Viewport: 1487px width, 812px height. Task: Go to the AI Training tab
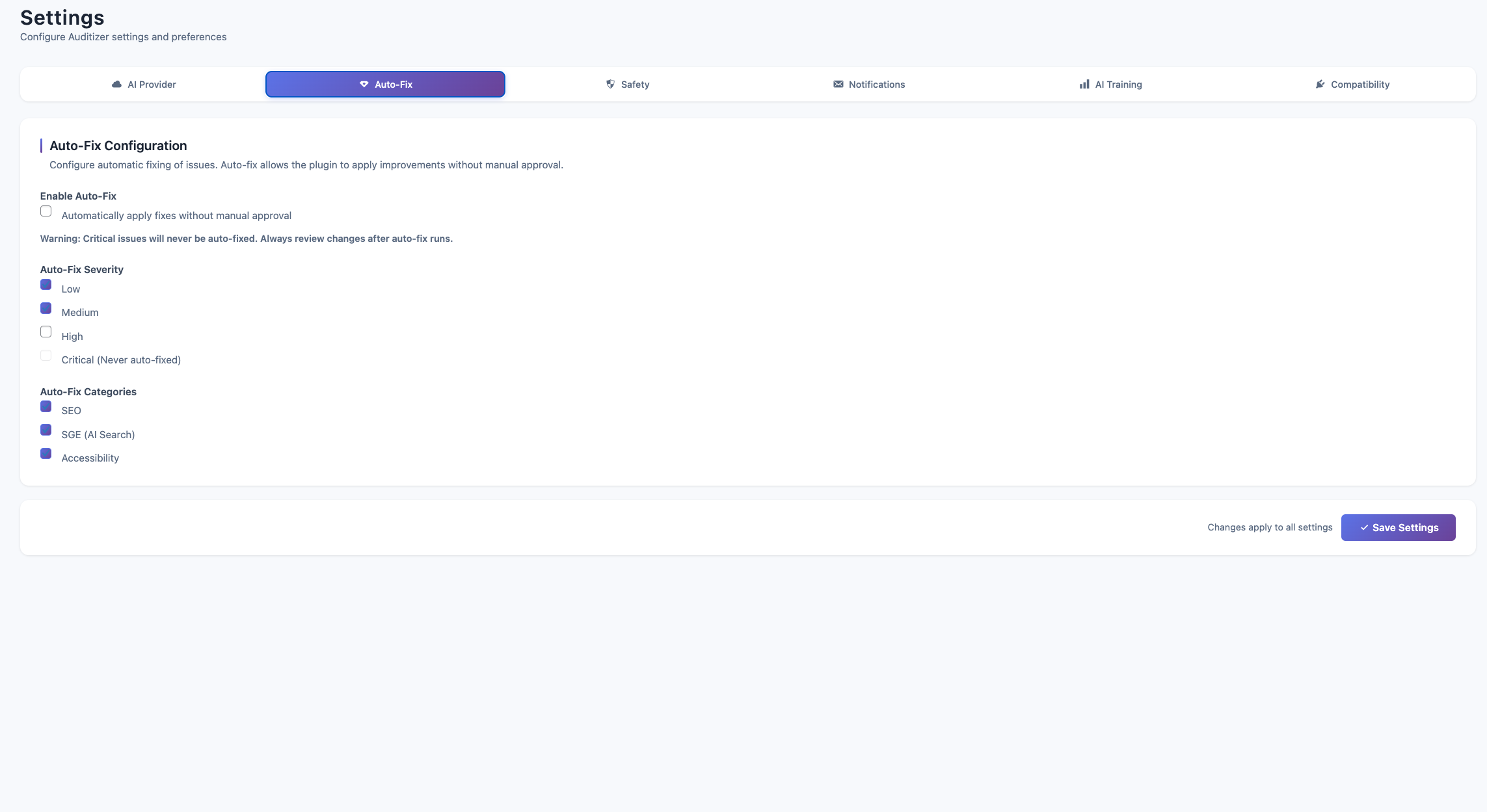click(1110, 85)
